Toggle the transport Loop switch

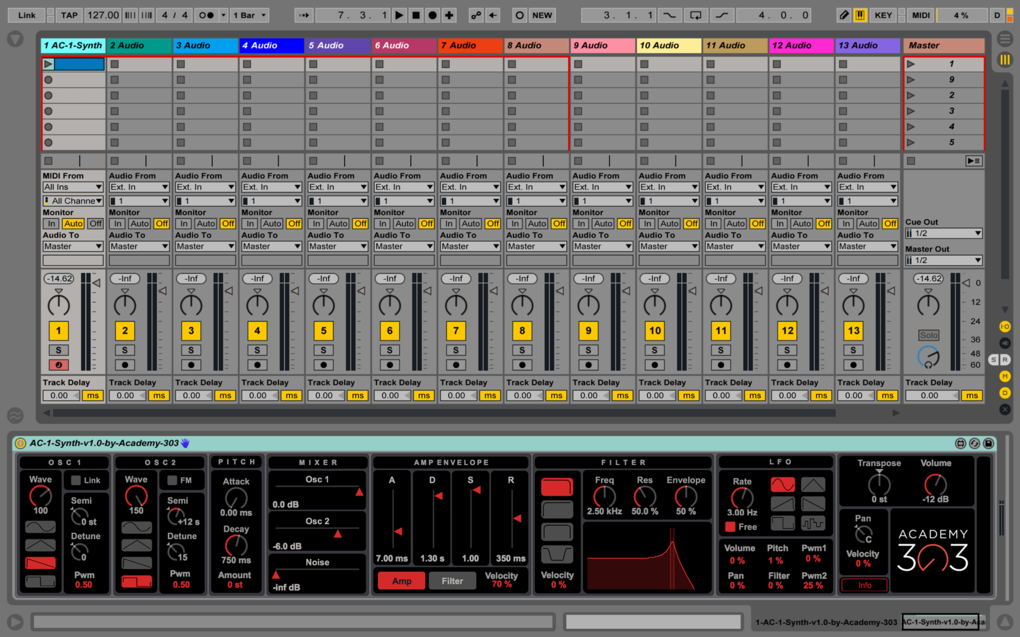click(695, 15)
